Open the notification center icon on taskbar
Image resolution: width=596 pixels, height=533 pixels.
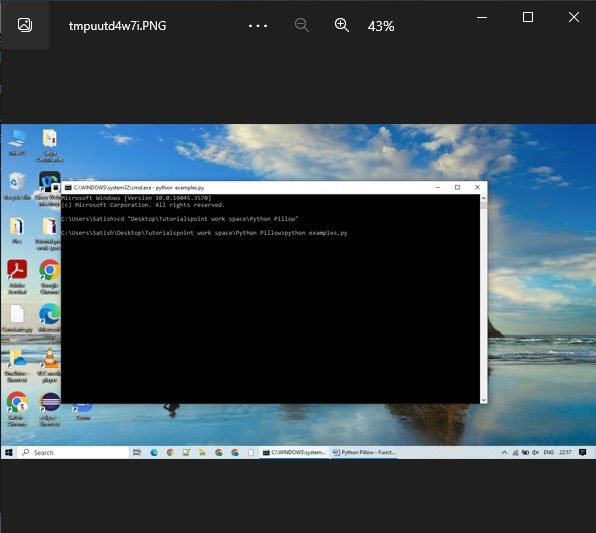click(582, 452)
